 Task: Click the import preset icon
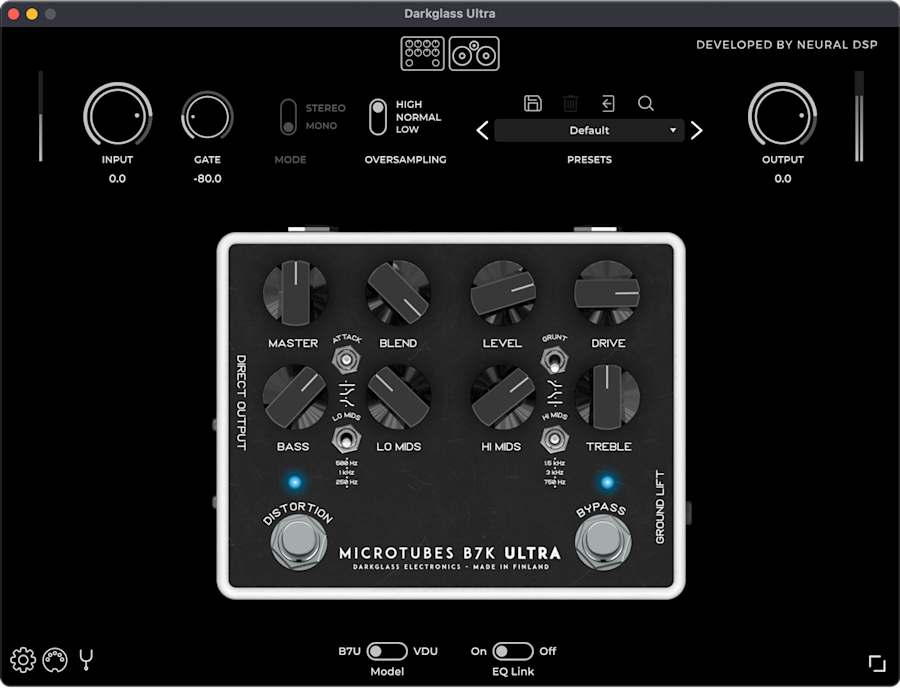(608, 103)
